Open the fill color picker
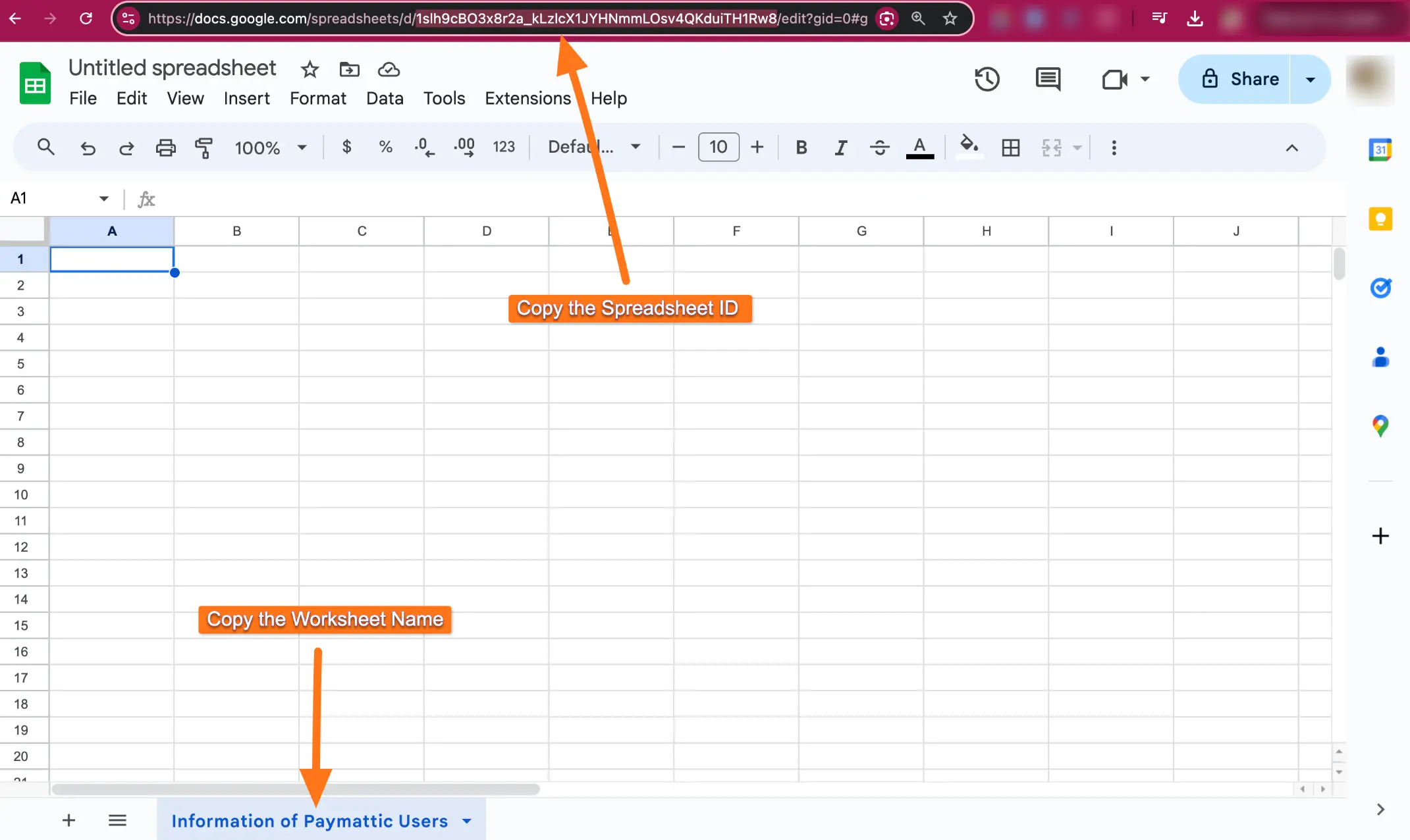1410x840 pixels. tap(968, 146)
